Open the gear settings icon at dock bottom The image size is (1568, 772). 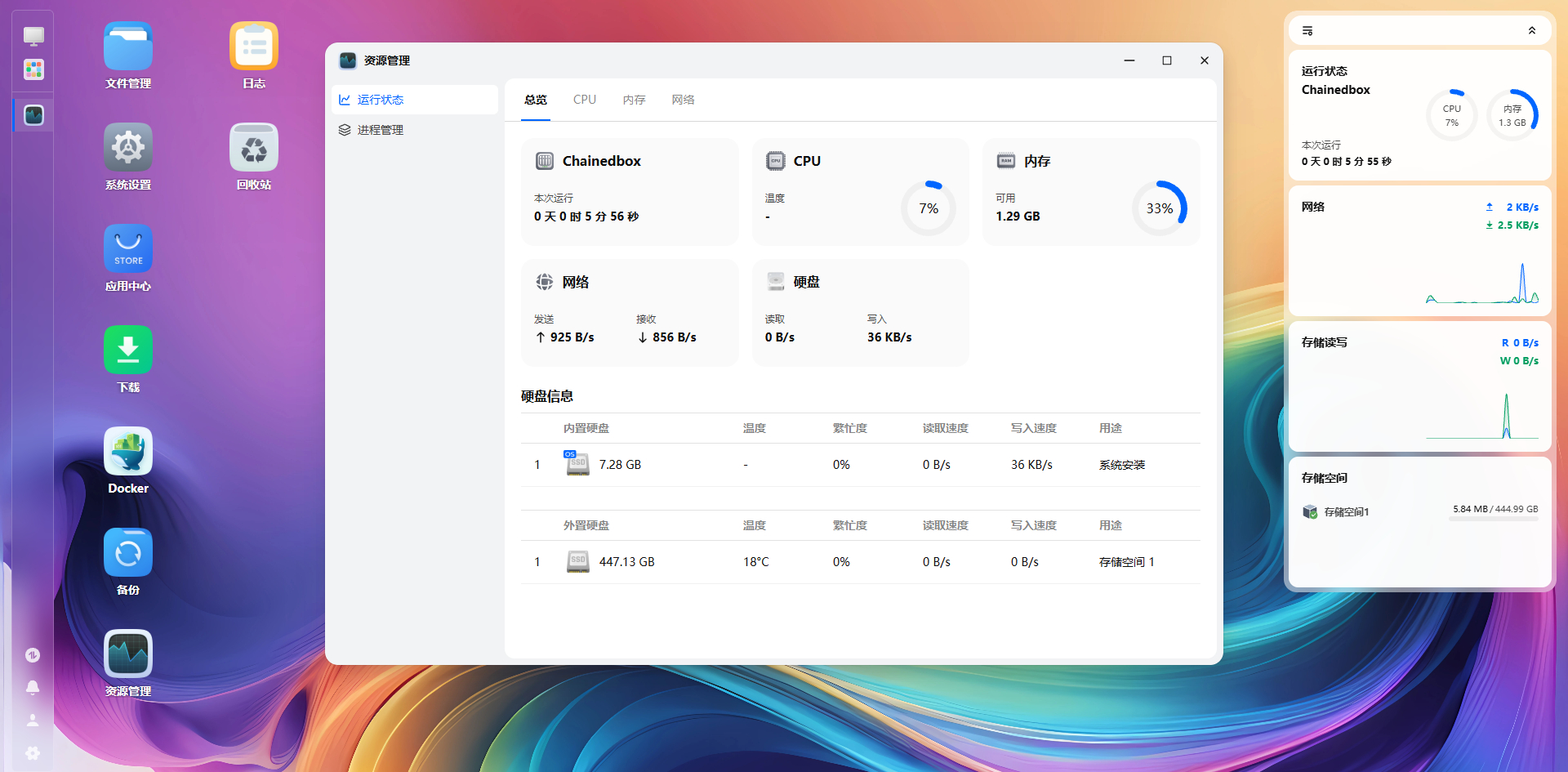click(33, 753)
